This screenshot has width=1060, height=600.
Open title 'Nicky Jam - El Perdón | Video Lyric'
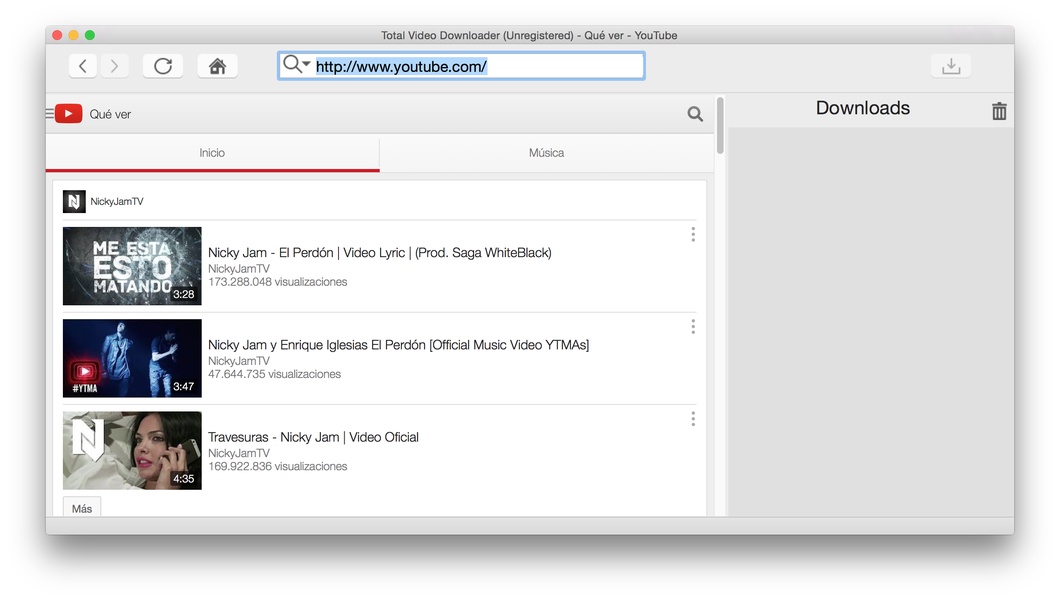point(380,253)
